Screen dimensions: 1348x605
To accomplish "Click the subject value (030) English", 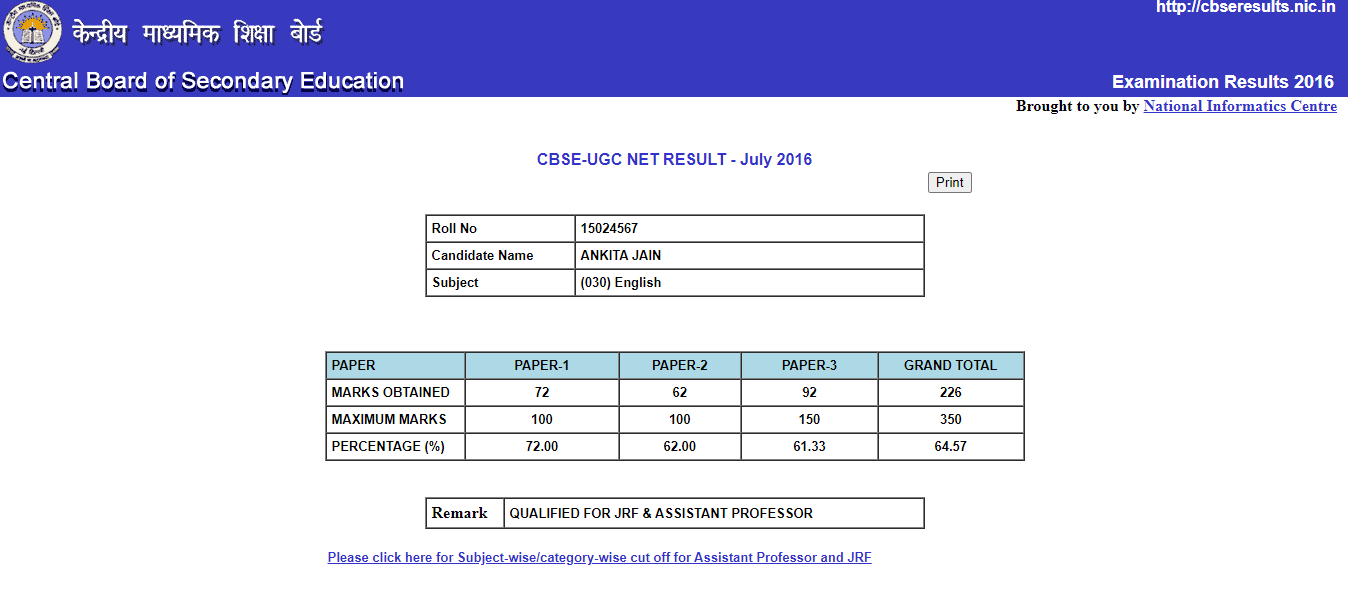I will (620, 283).
